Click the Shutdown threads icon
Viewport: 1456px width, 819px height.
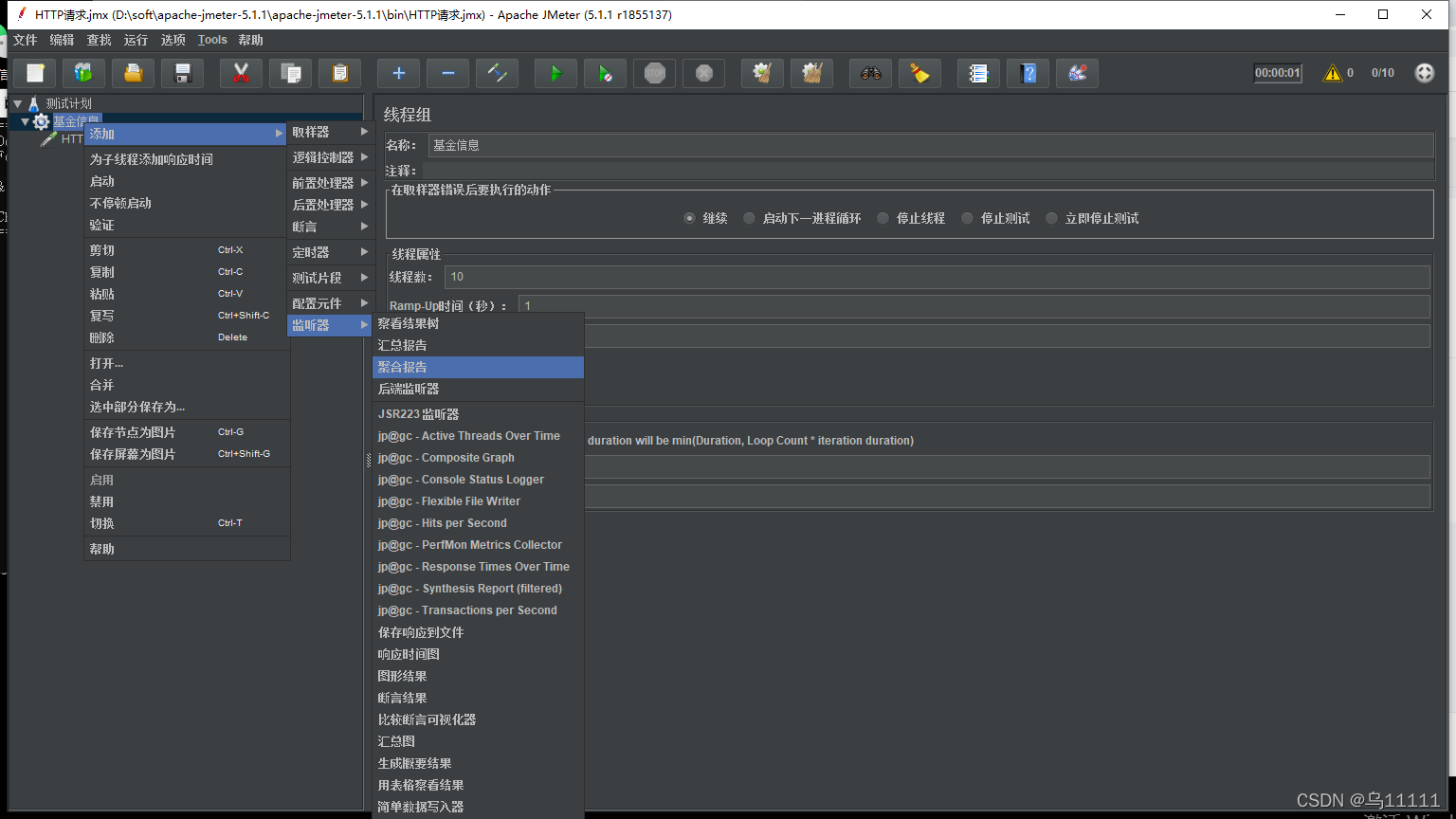coord(704,73)
